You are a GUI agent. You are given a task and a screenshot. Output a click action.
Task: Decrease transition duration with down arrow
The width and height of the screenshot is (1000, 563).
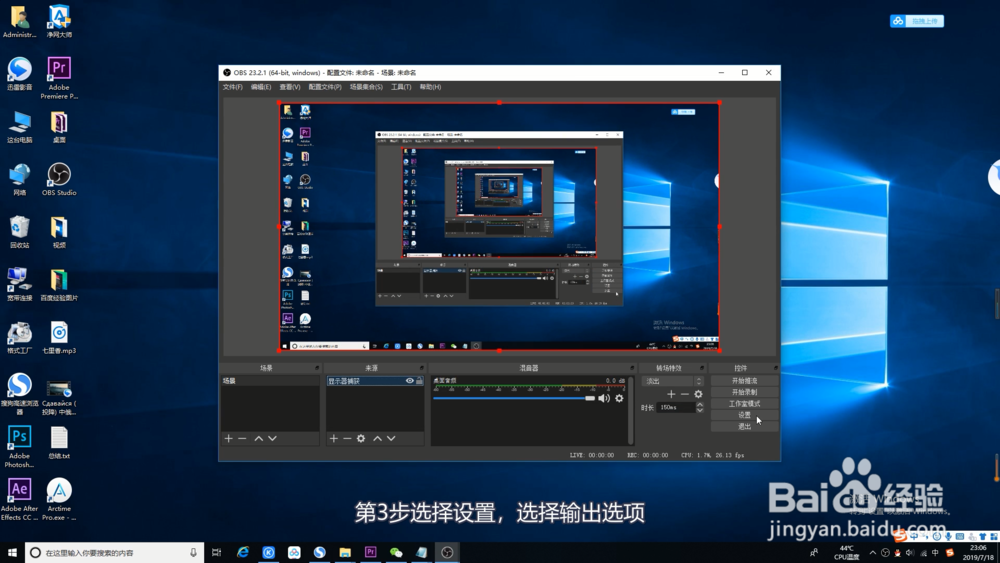pyautogui.click(x=700, y=411)
